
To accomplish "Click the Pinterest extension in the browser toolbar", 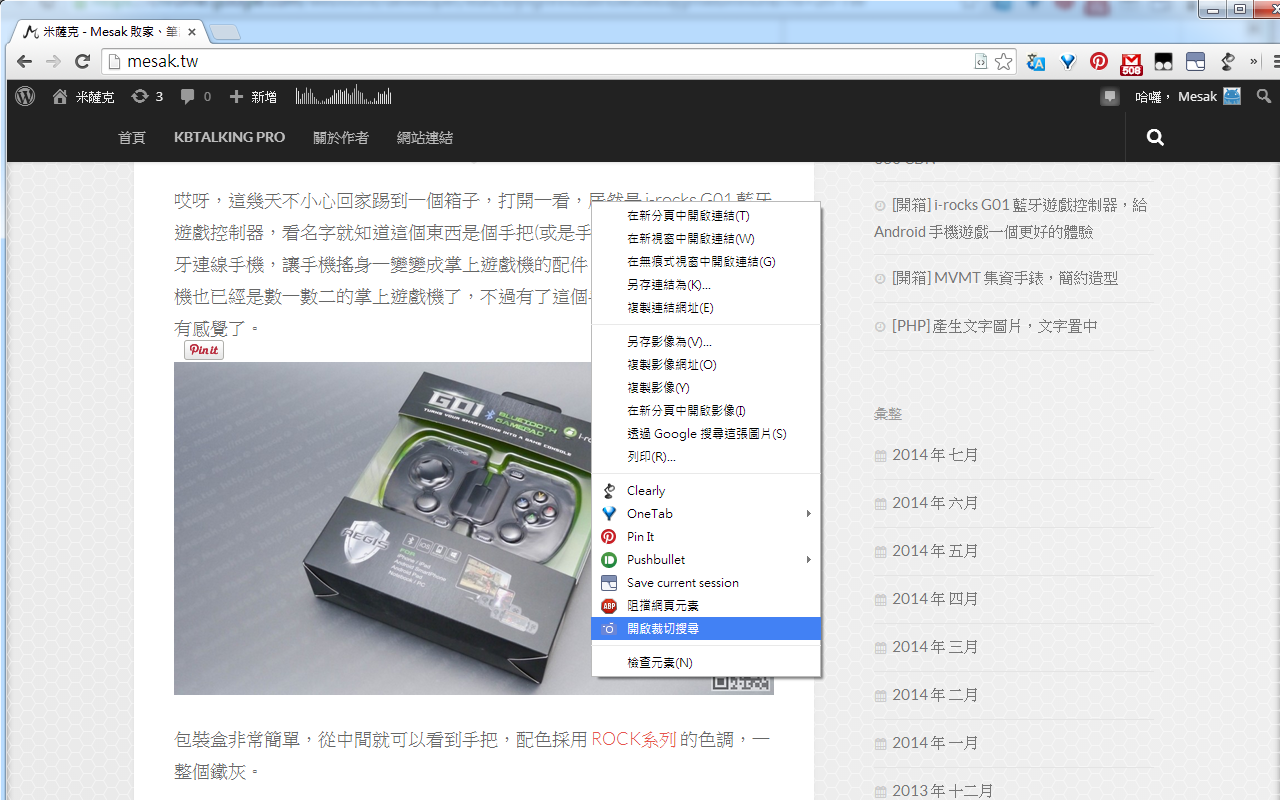I will click(1099, 61).
